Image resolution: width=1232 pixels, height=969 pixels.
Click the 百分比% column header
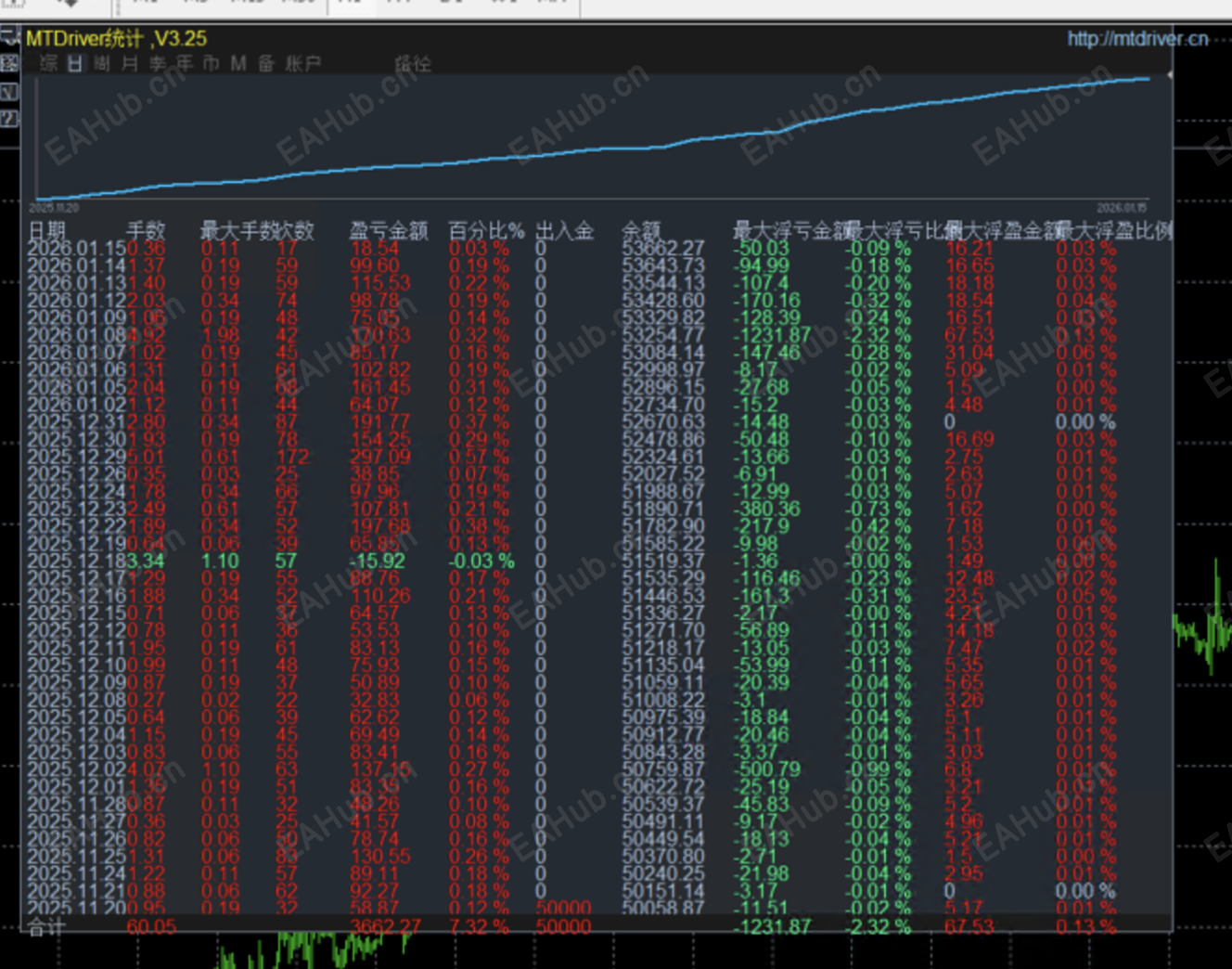coord(486,230)
